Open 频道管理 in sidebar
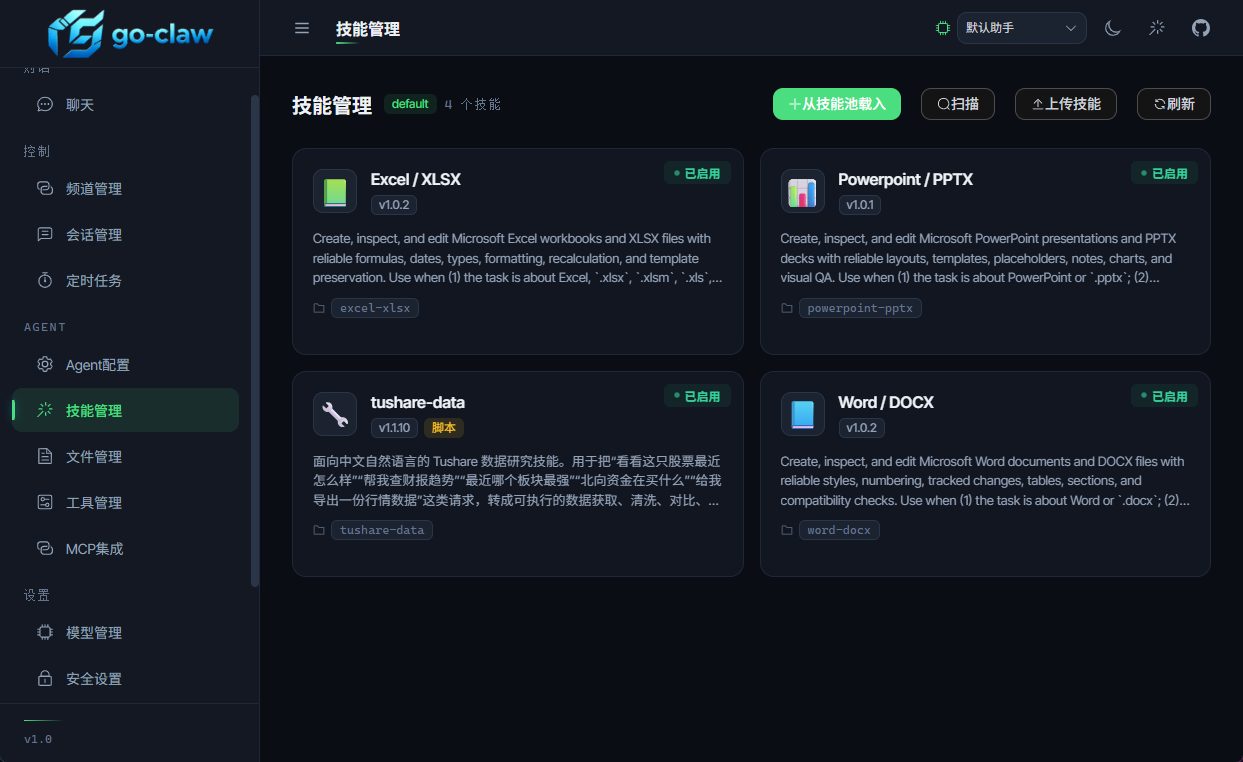Viewport: 1243px width, 762px height. 125,188
